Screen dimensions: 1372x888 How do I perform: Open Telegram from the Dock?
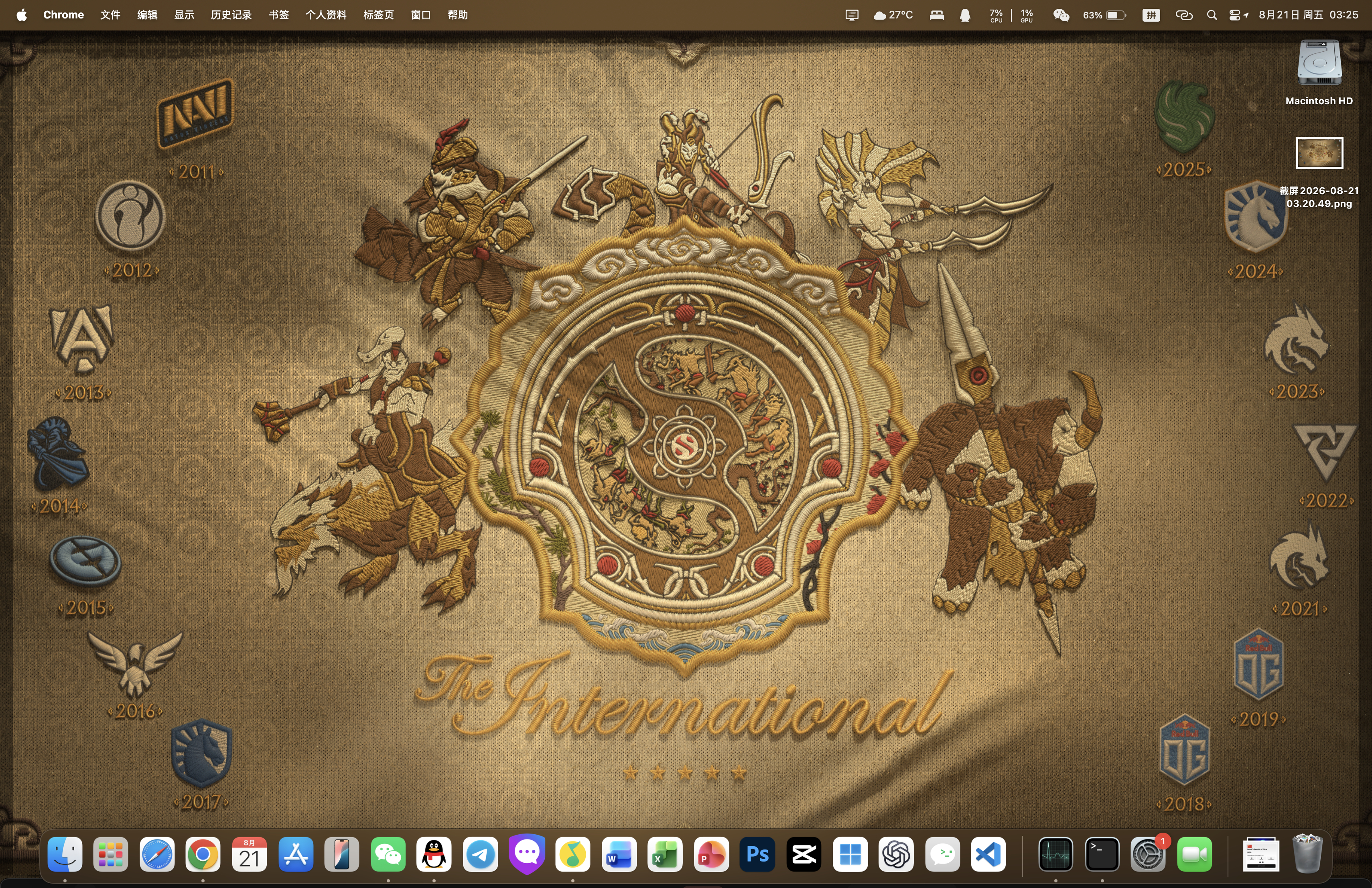coord(480,854)
